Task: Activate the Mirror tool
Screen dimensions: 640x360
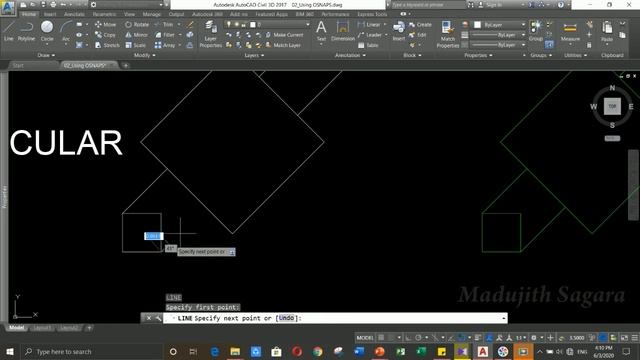Action: [x=137, y=35]
